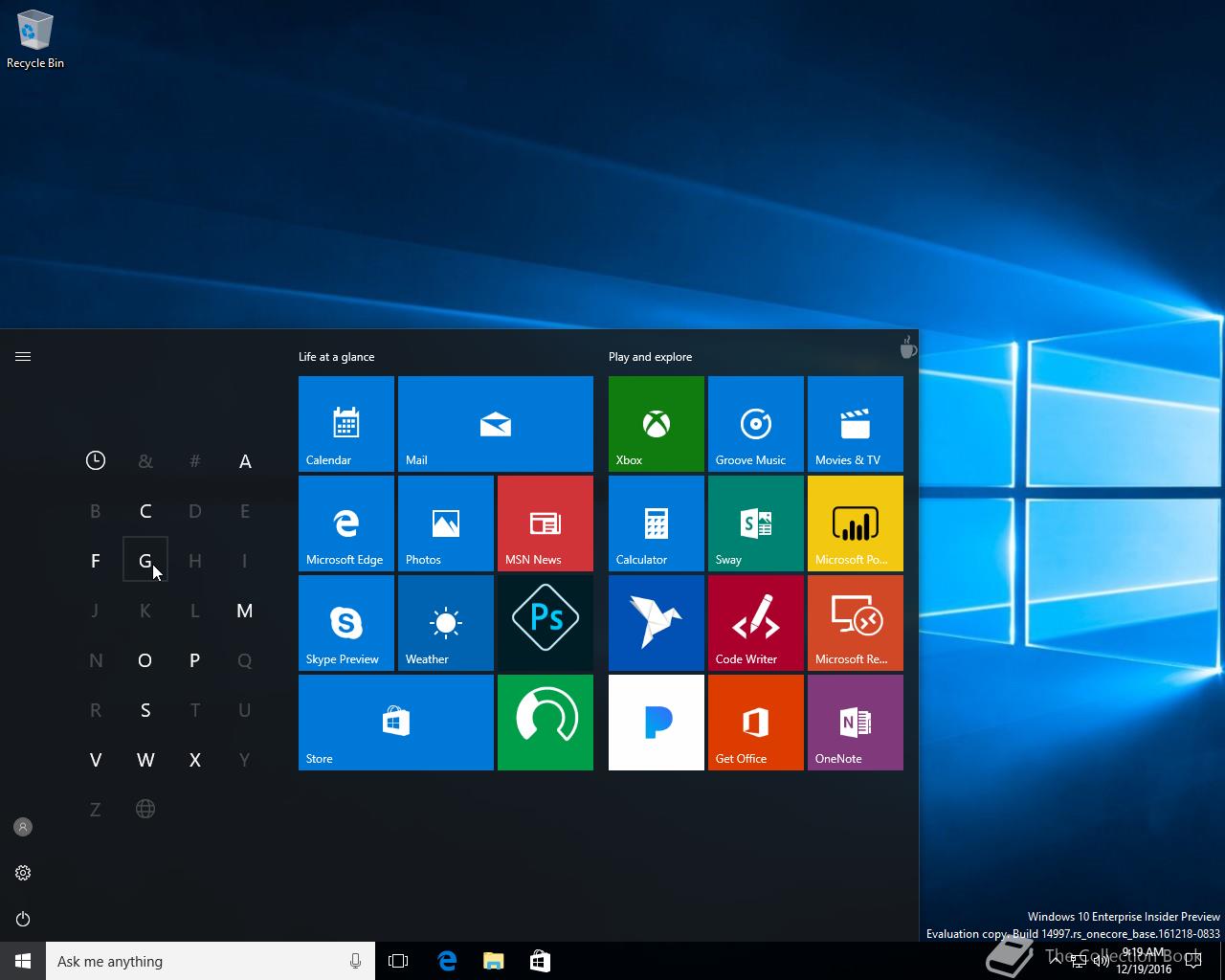Launch Microsoft Edge tile
The width and height of the screenshot is (1225, 980).
[x=346, y=523]
